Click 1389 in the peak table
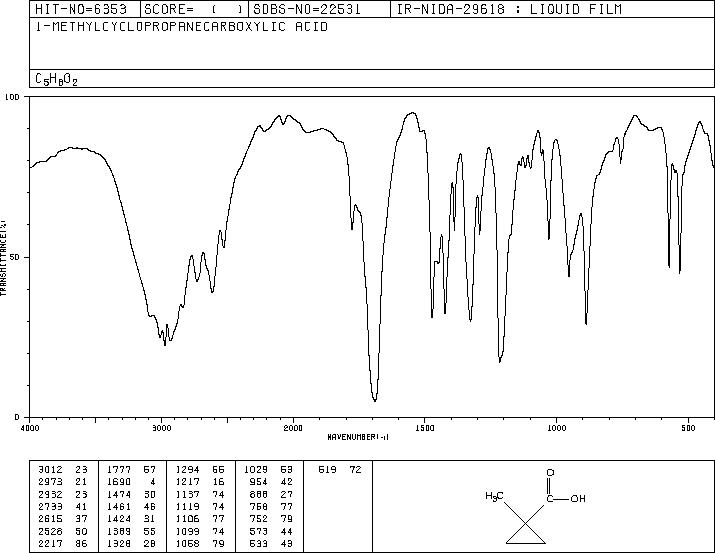Image resolution: width=715 pixels, height=553 pixels. [x=119, y=532]
